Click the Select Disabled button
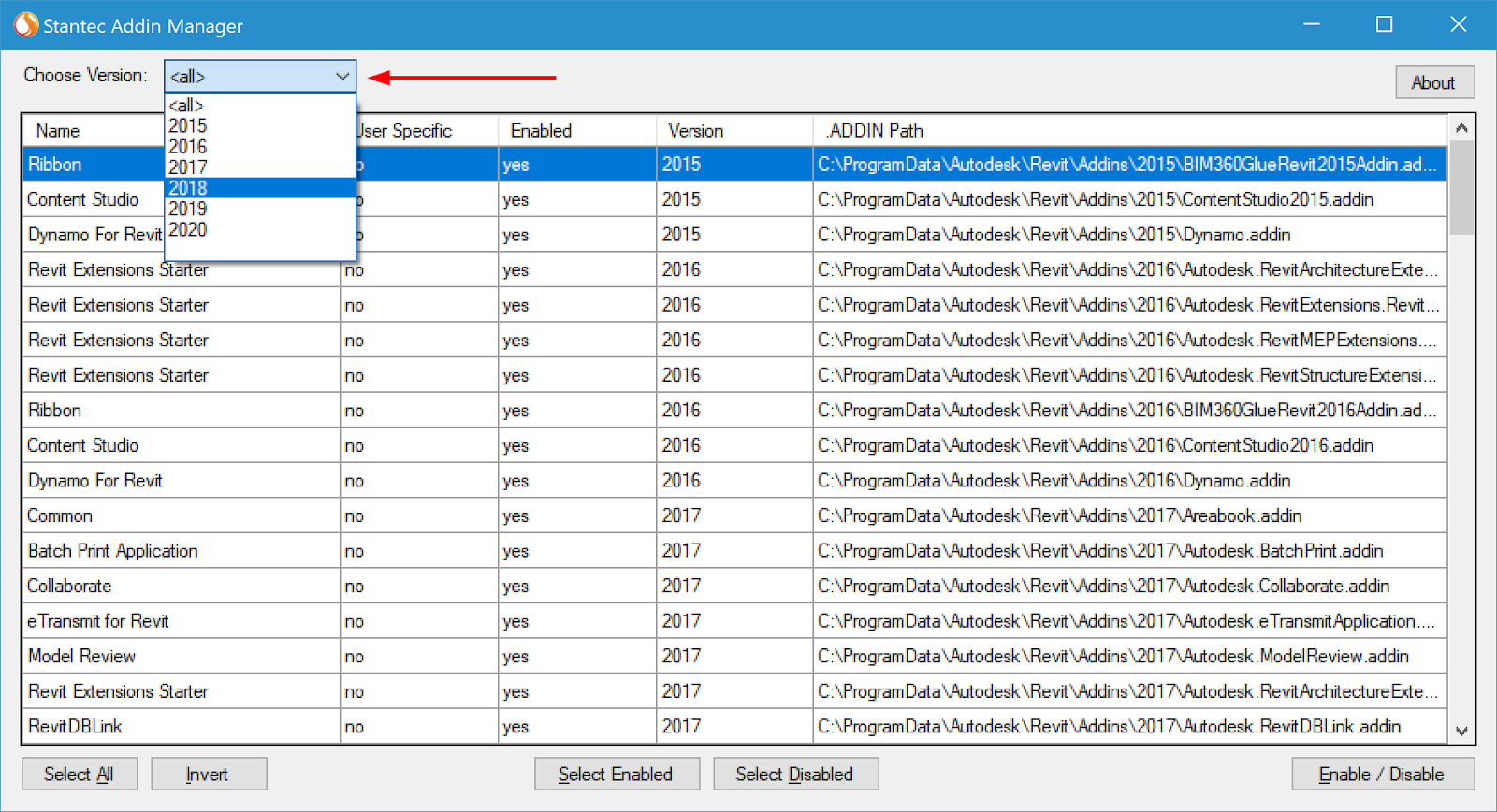 (795, 774)
